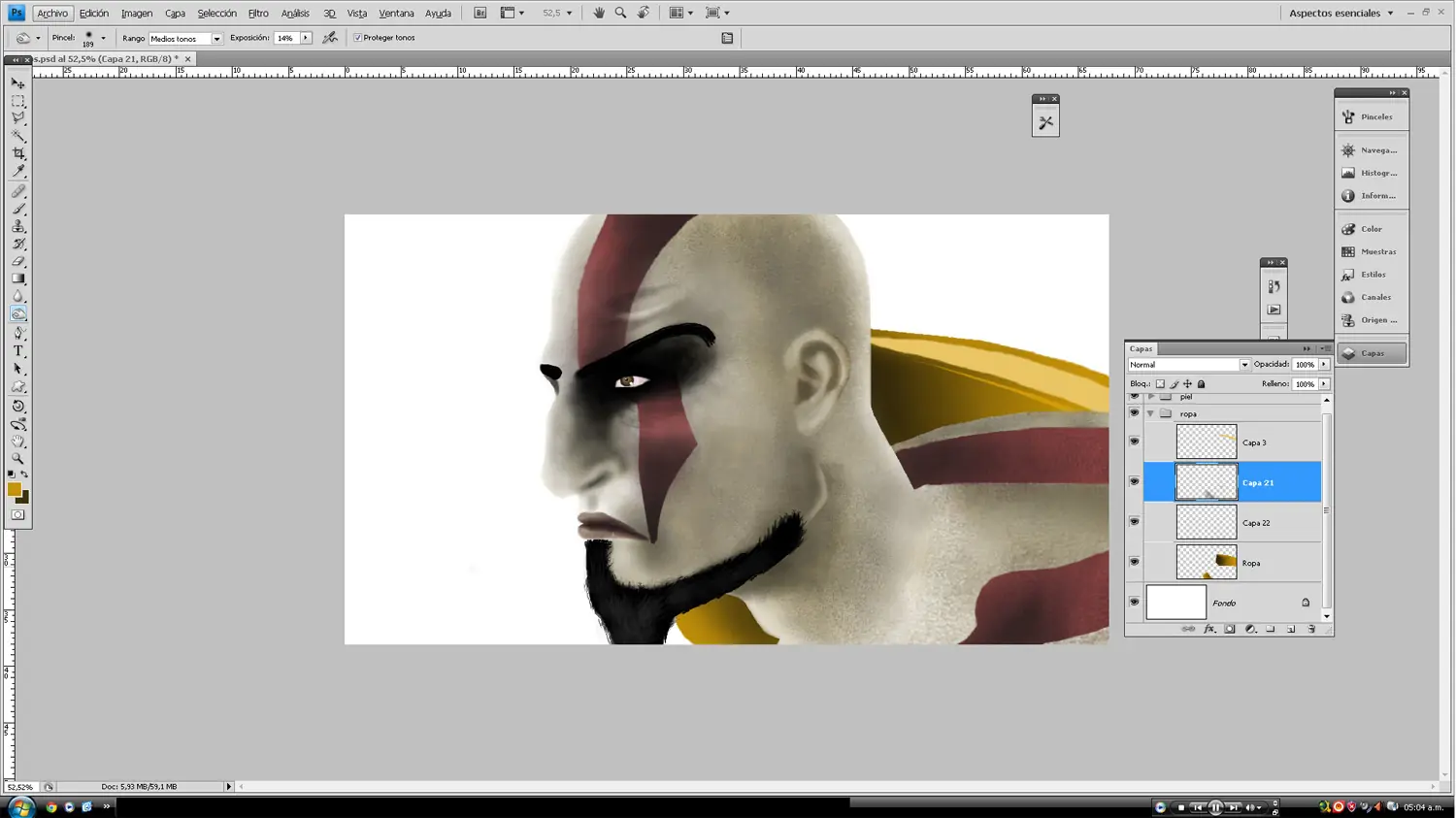Add a layer mask to Capa 21

pos(1230,630)
